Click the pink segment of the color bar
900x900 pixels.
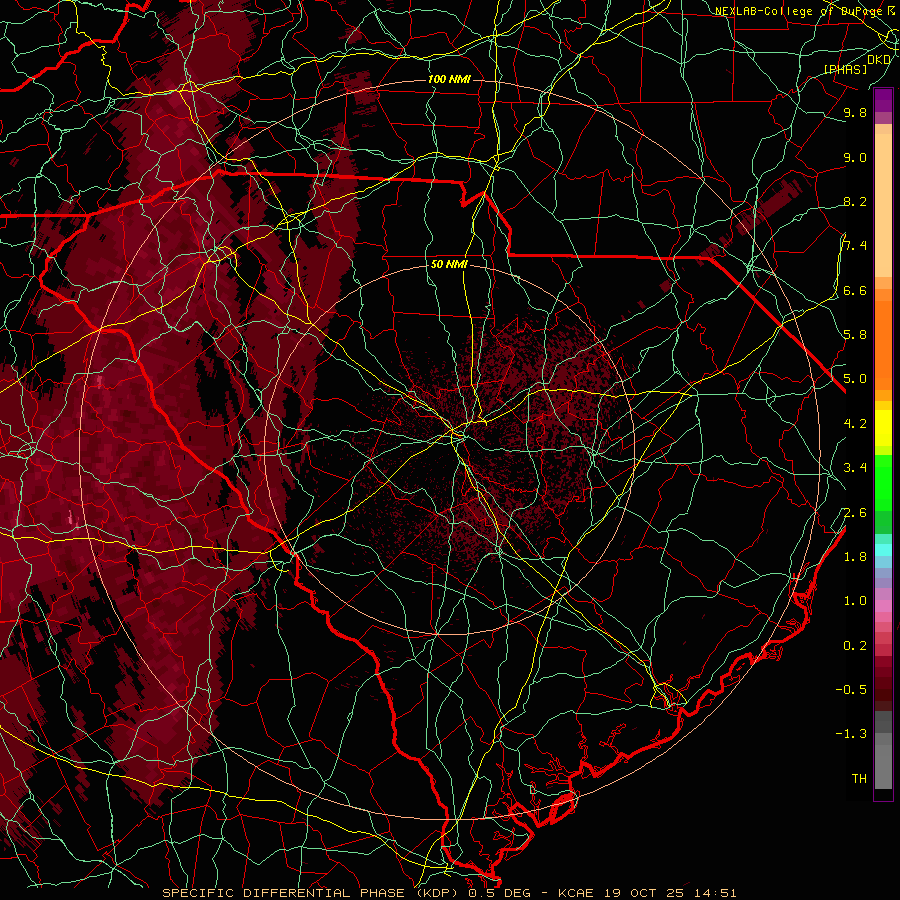pyautogui.click(x=883, y=606)
